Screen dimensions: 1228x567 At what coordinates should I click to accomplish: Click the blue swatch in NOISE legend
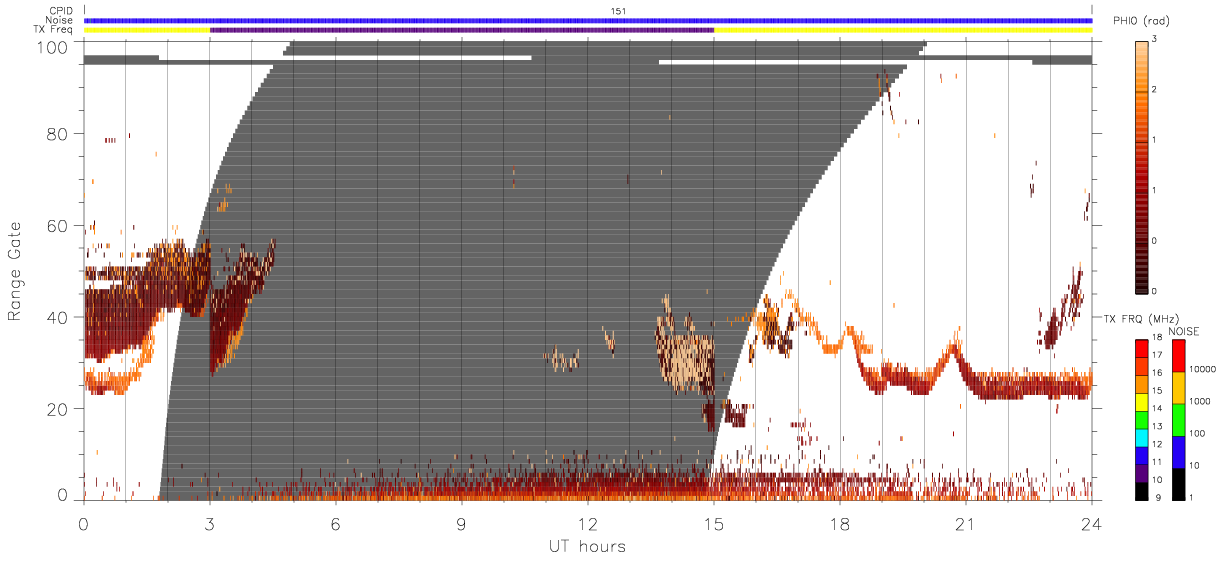[1179, 452]
